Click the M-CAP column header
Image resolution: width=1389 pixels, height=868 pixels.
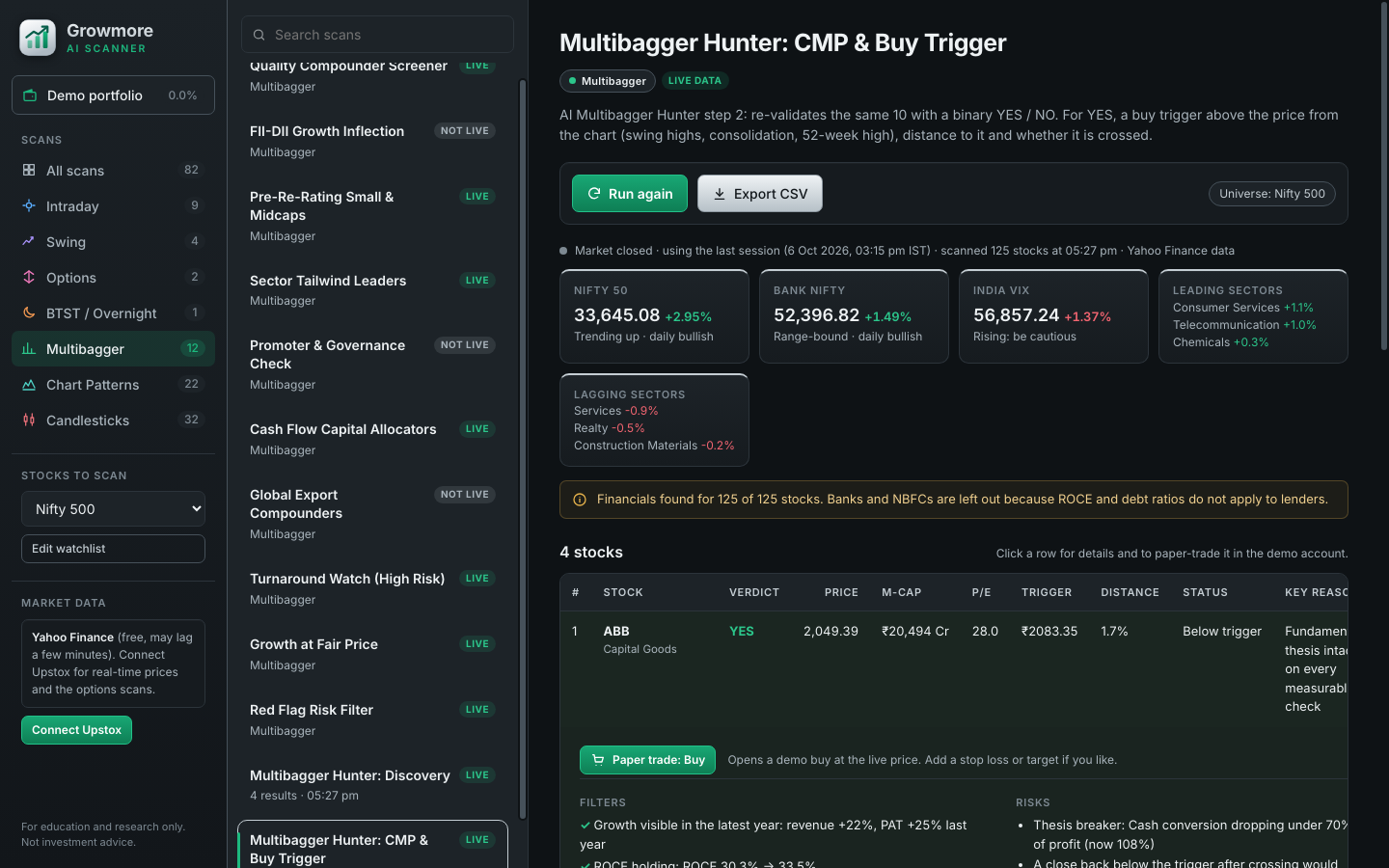pos(902,592)
